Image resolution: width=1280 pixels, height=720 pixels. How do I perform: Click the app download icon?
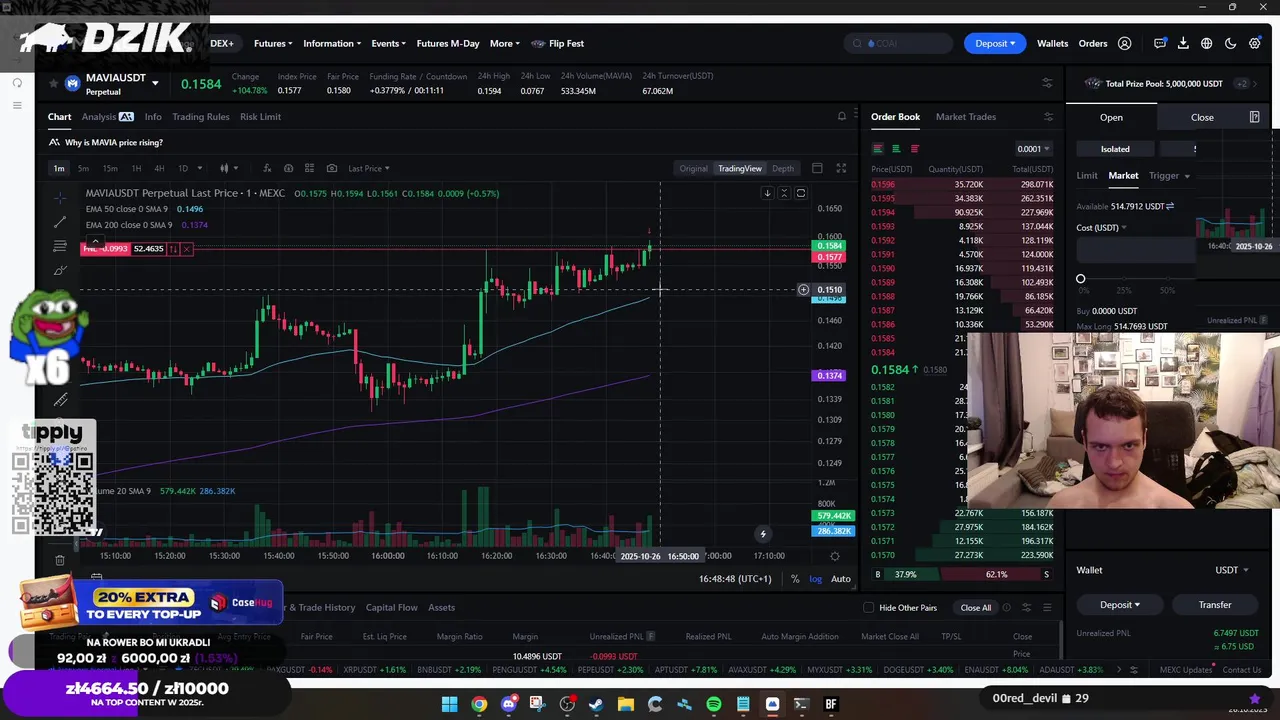tap(1183, 44)
